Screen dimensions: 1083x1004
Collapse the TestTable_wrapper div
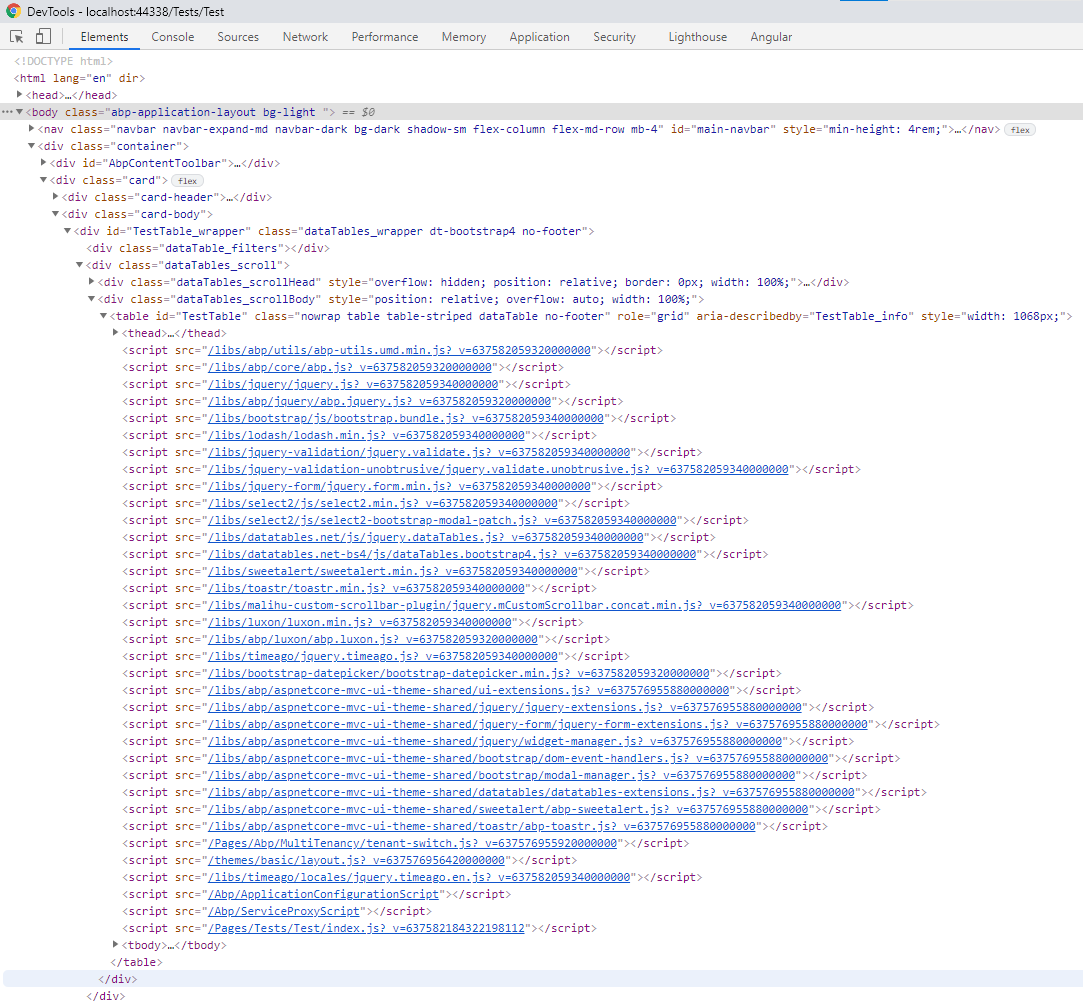67,231
